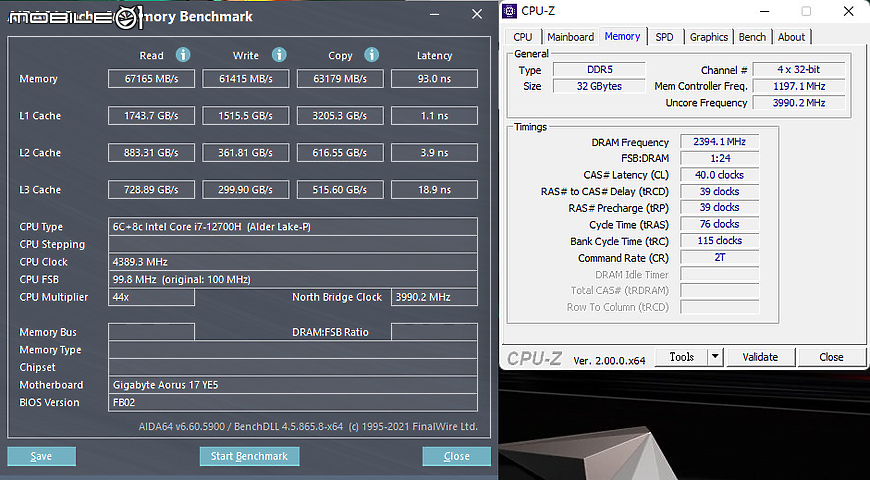The height and width of the screenshot is (480, 870).
Task: Click the tRCD value 39 clocks
Action: [720, 191]
